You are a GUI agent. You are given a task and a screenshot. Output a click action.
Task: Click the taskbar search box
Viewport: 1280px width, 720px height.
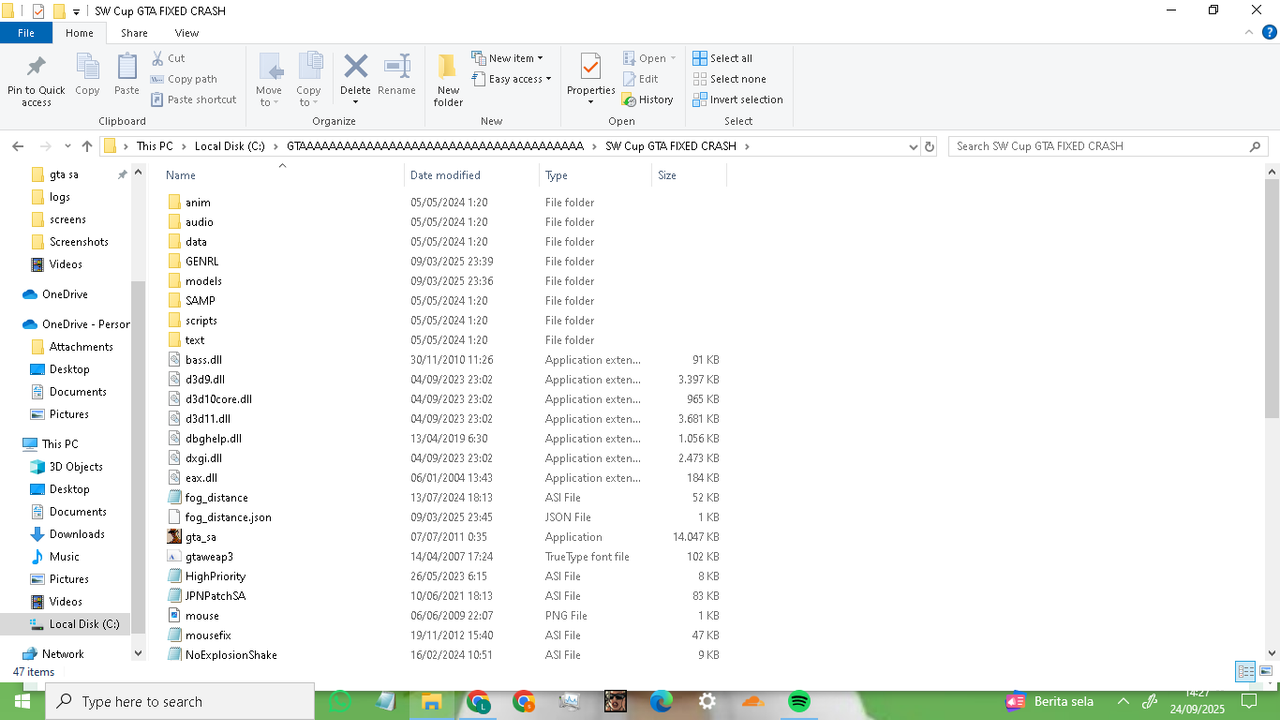coord(180,702)
